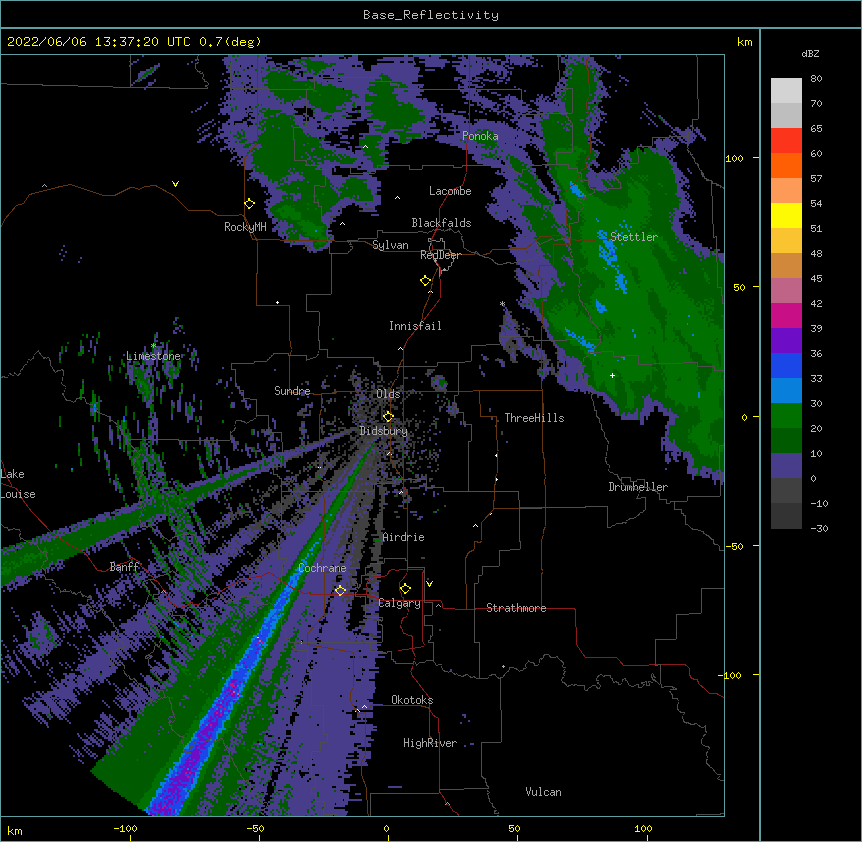862x842 pixels.
Task: Select the yellow station marker below Cochrane
Action: click(340, 590)
